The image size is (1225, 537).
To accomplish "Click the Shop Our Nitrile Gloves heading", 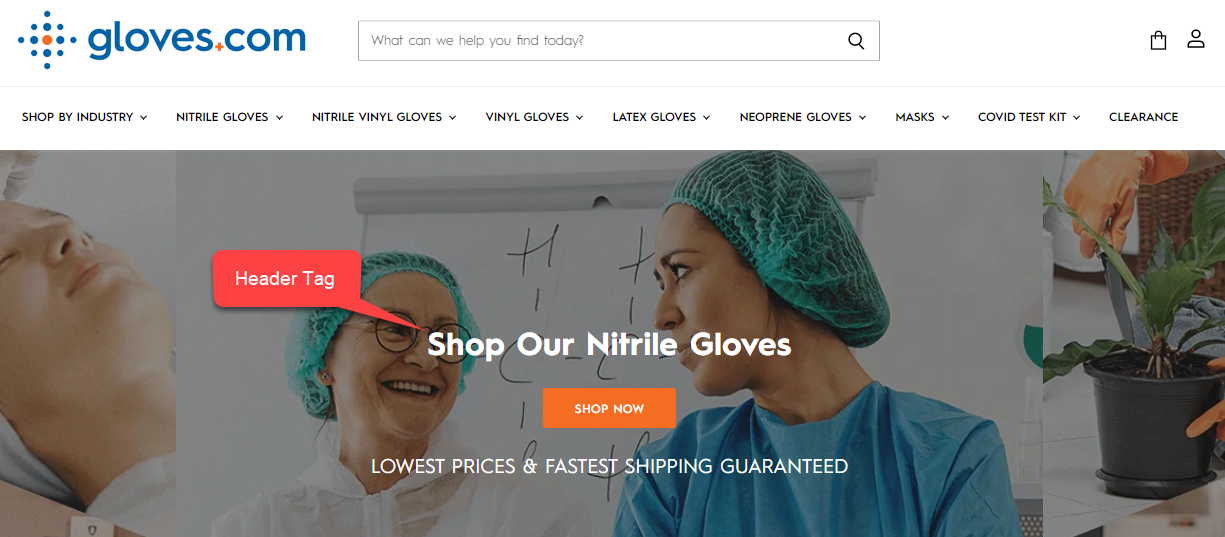I will click(x=609, y=345).
